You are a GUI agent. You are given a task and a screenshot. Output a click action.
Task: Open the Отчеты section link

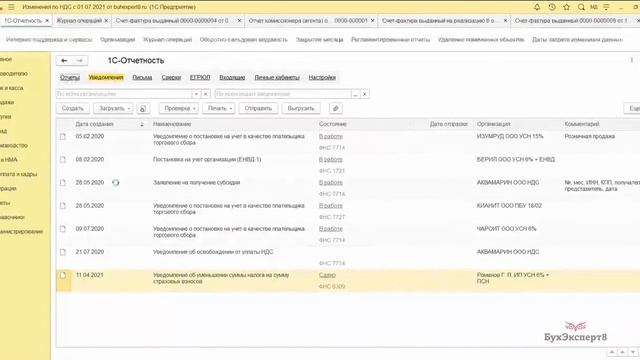pyautogui.click(x=70, y=78)
